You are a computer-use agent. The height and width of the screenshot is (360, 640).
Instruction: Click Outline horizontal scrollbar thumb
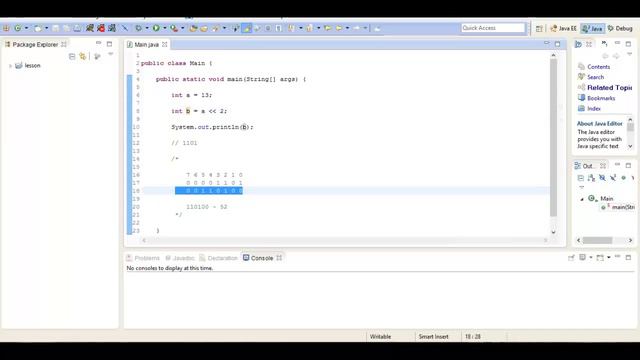tap(597, 240)
